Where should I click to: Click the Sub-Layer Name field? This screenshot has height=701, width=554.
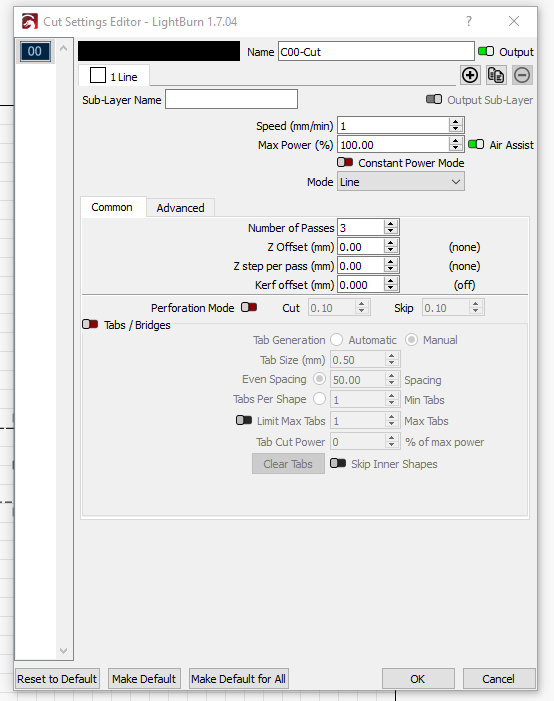click(x=231, y=99)
